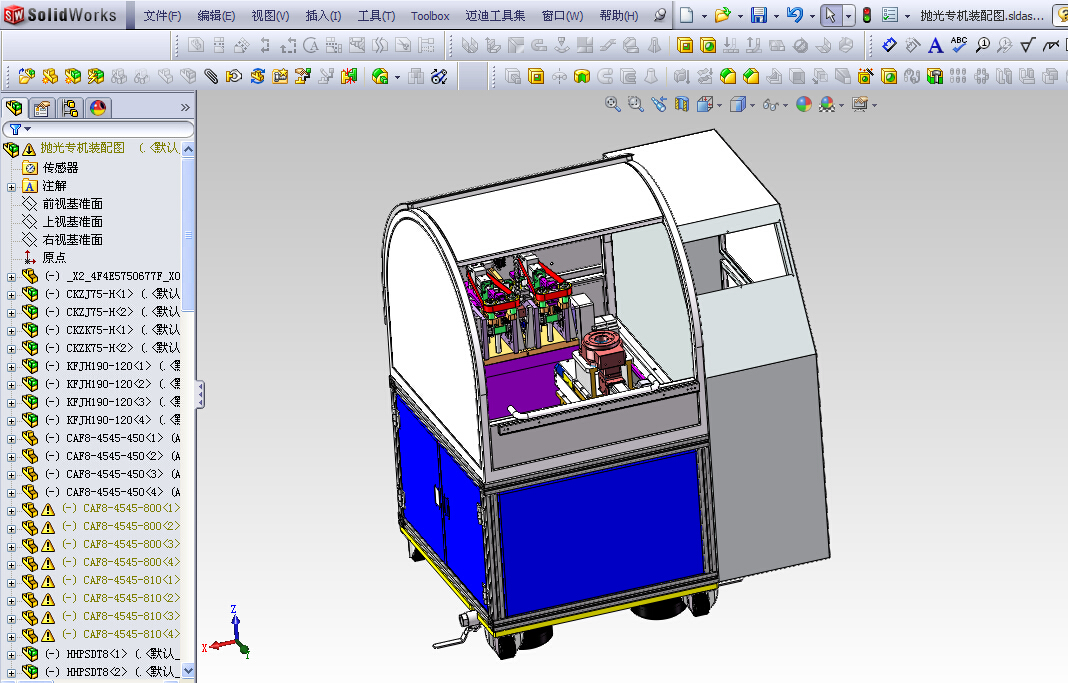Save the assembly with floppy icon
1068x683 pixels.
click(x=759, y=15)
